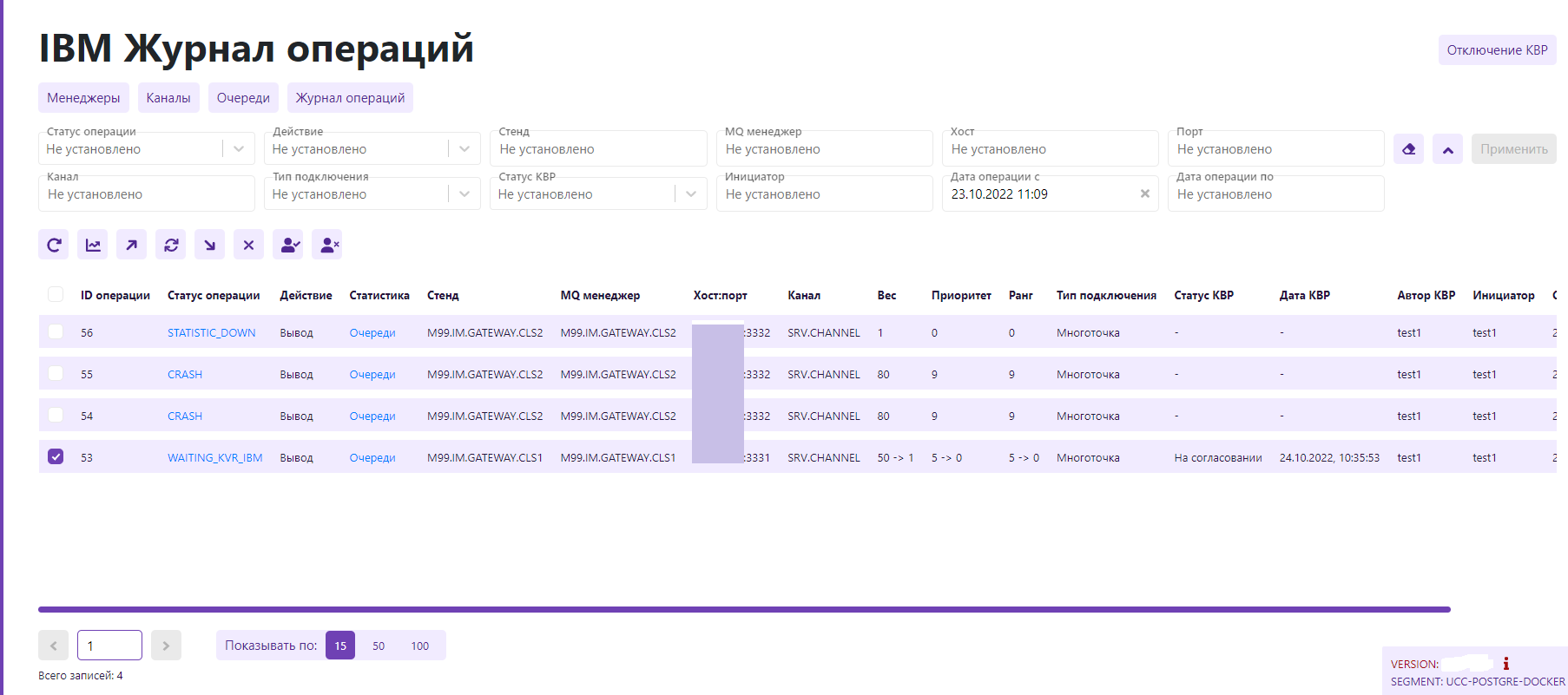Image resolution: width=1568 pixels, height=695 pixels.
Task: Collapse the filter panel with the chevron-up button
Action: 1447,149
